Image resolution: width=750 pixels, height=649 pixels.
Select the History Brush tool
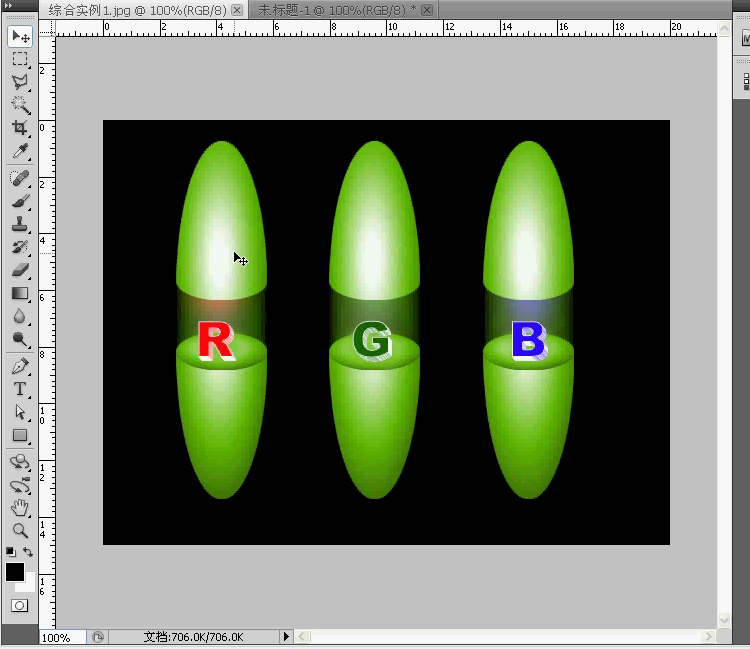20,247
